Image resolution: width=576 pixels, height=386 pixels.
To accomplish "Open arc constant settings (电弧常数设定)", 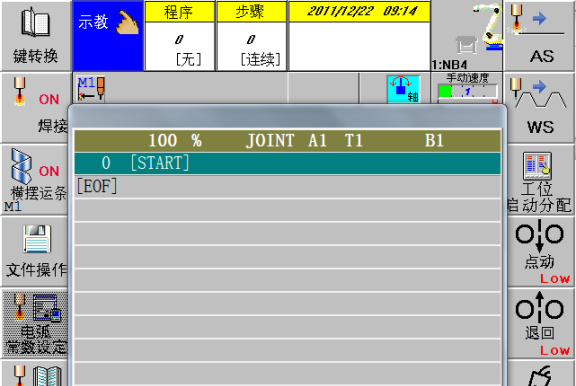I will pyautogui.click(x=35, y=323).
